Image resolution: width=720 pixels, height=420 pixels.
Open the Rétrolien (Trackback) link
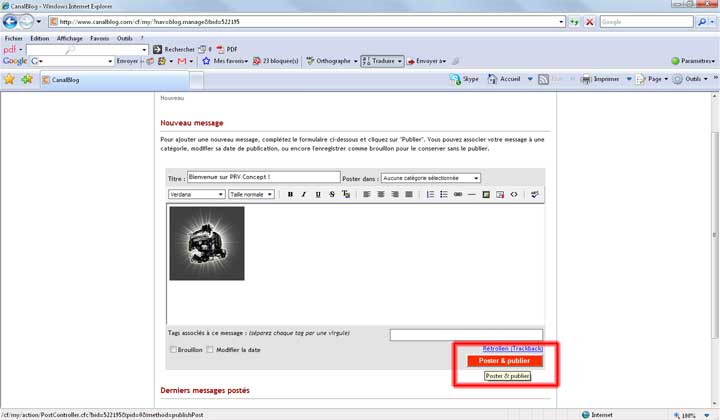point(512,349)
